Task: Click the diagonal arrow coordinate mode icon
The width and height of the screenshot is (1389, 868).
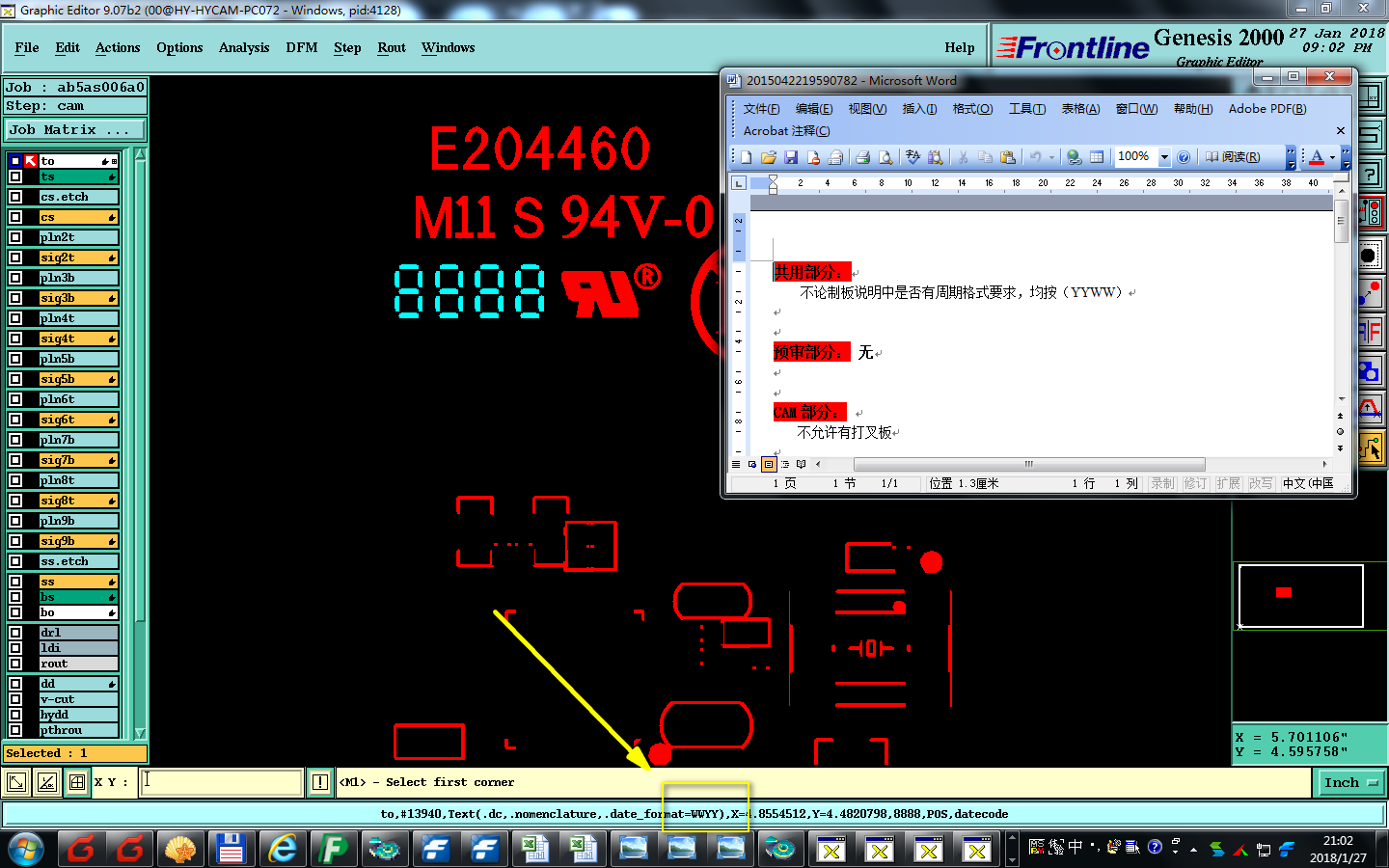Action: [16, 782]
